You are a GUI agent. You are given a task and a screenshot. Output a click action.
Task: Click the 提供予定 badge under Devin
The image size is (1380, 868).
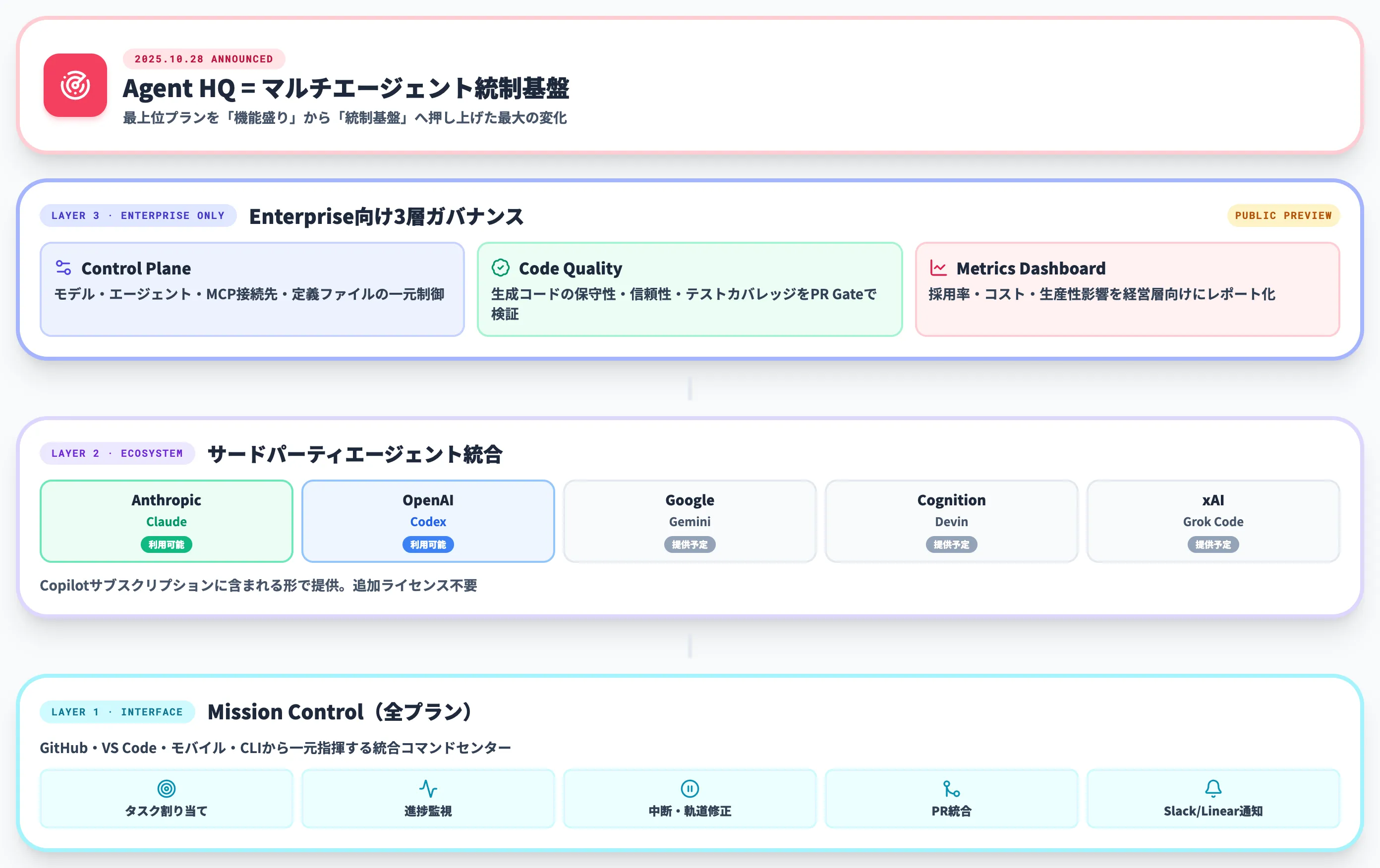[951, 544]
